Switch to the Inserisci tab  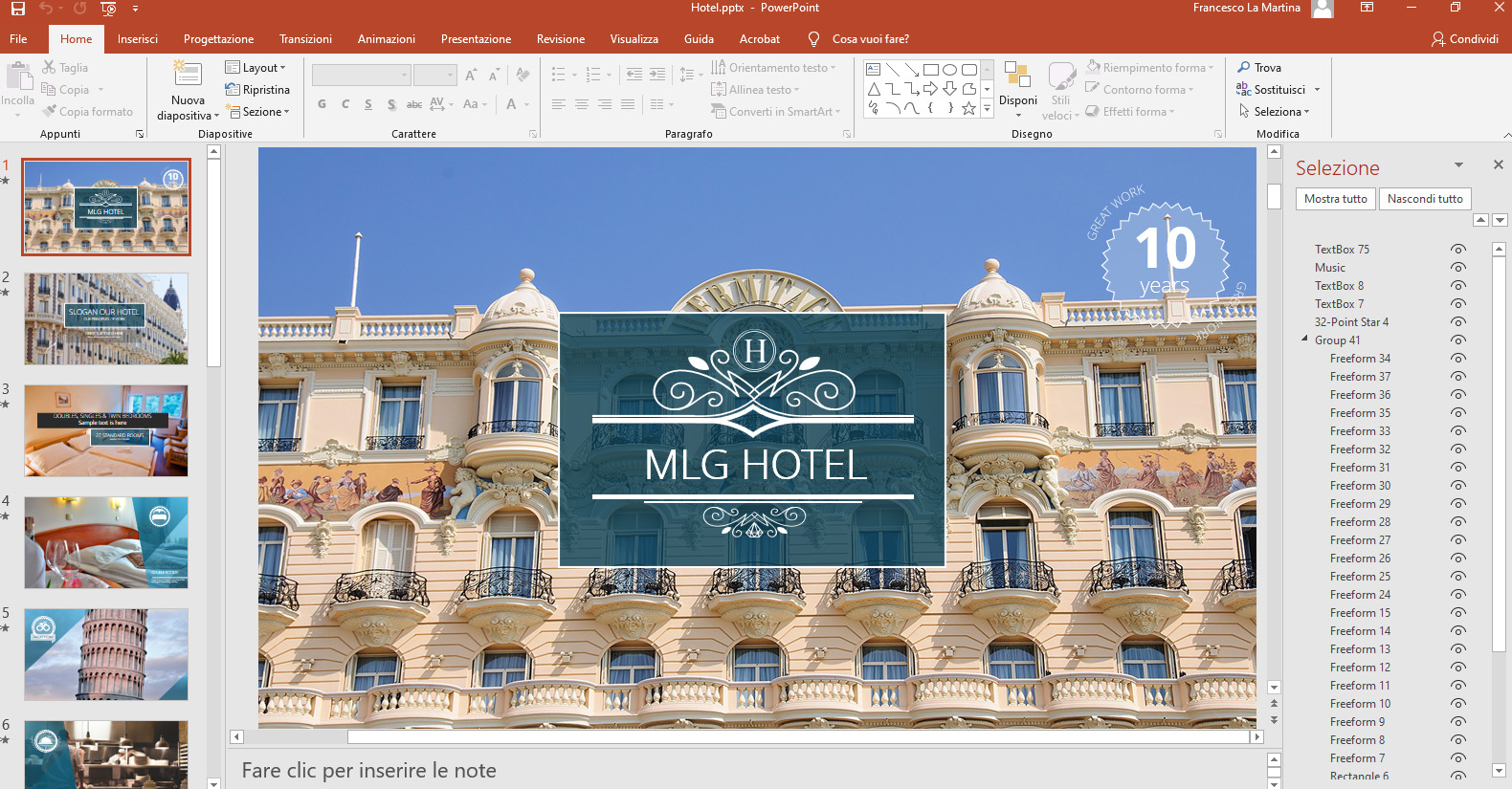138,39
